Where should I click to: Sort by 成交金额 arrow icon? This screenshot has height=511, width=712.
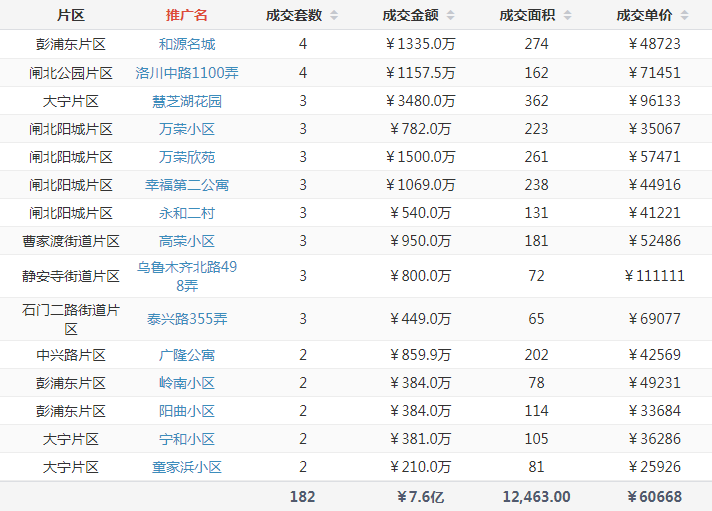(450, 15)
